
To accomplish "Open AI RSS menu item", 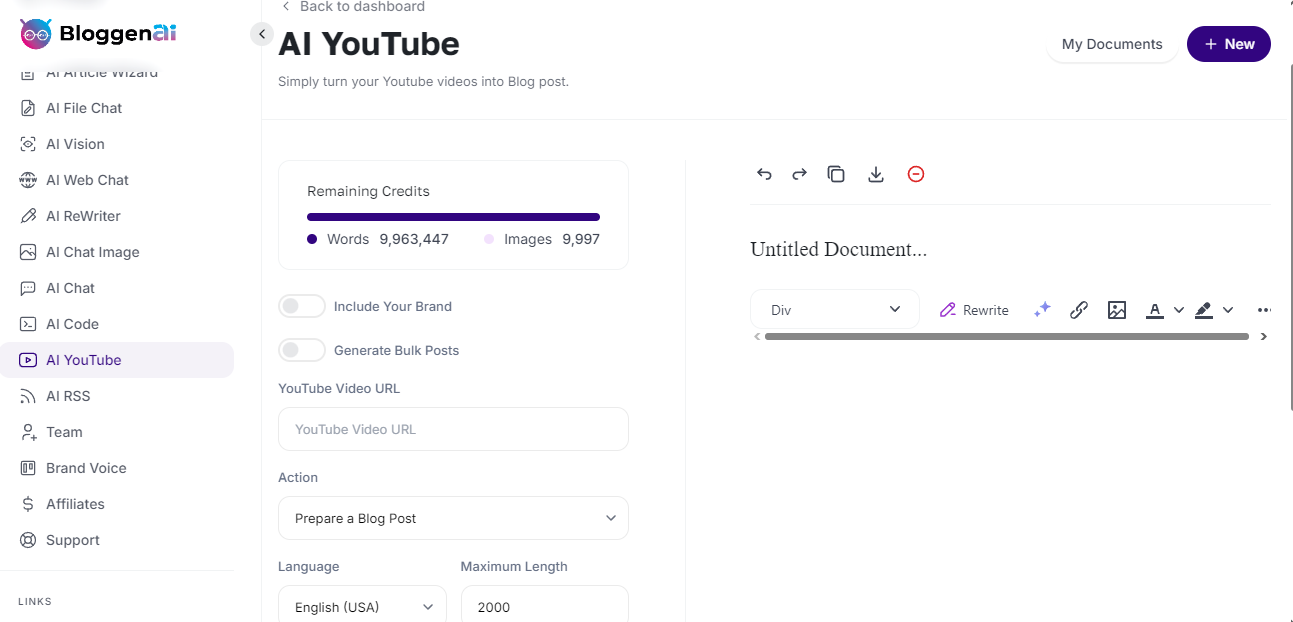I will pyautogui.click(x=117, y=396).
